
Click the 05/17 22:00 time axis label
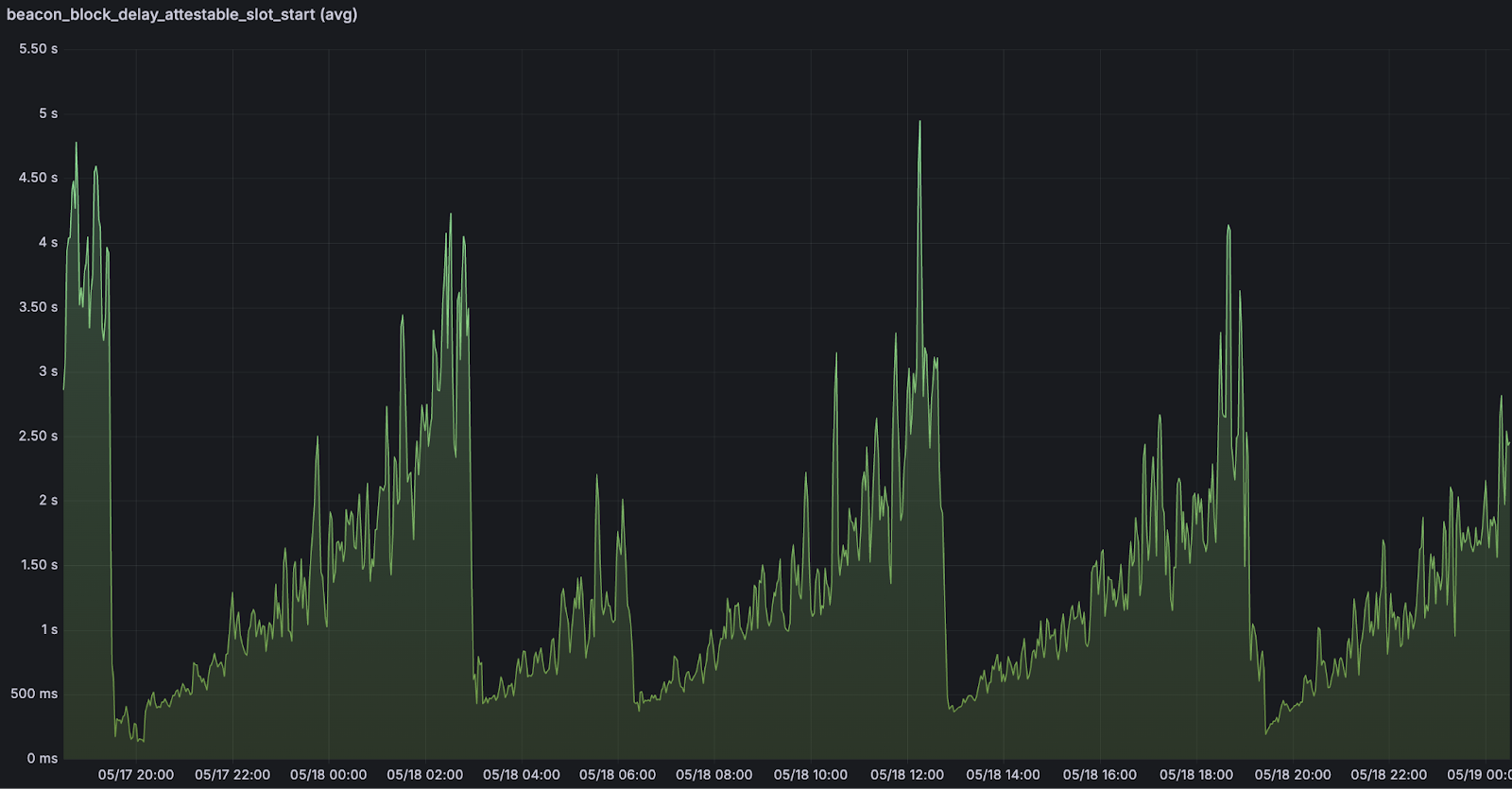click(232, 775)
